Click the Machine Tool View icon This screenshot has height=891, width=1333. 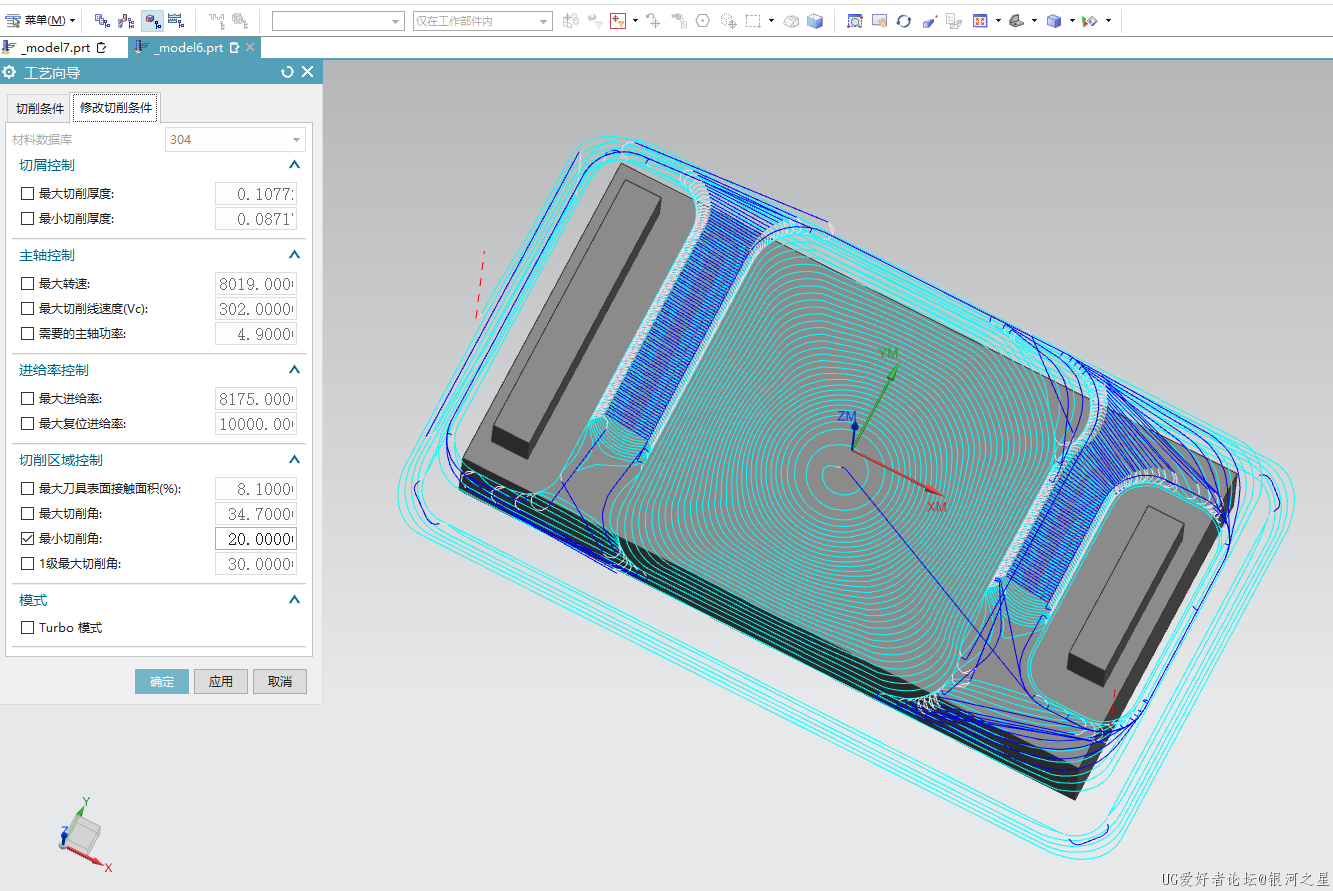click(127, 20)
